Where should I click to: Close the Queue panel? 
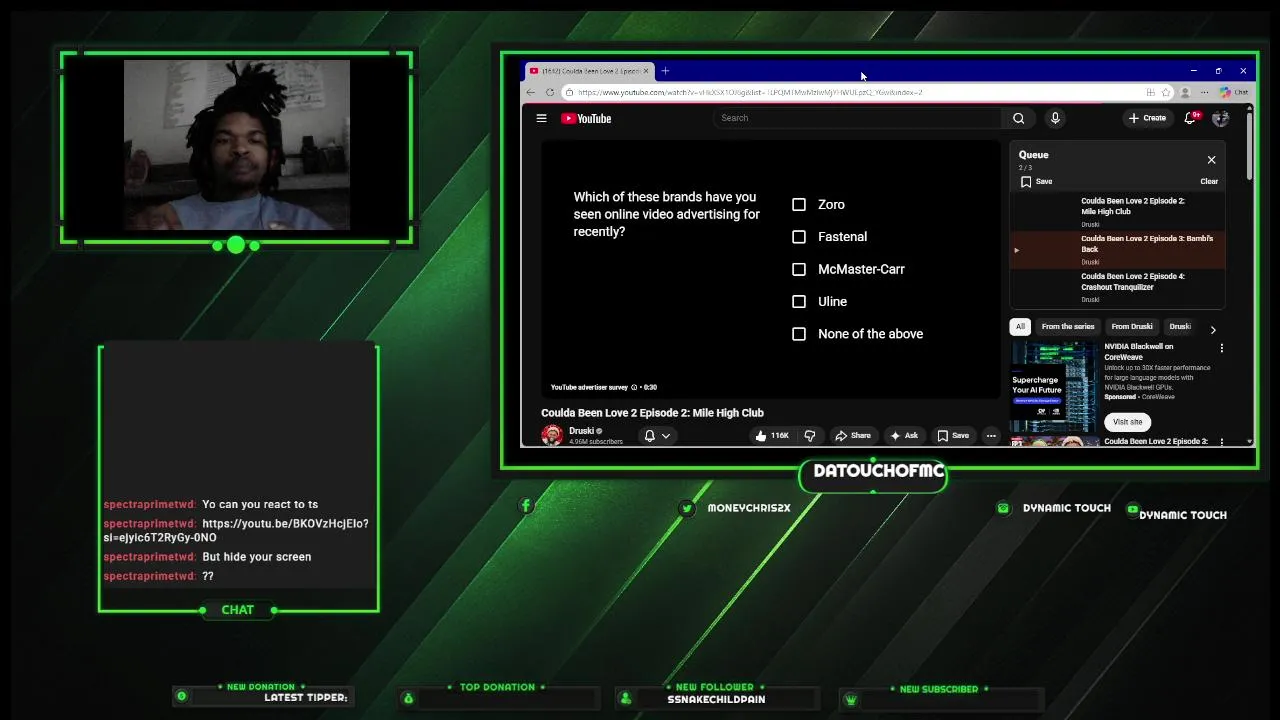[x=1211, y=160]
